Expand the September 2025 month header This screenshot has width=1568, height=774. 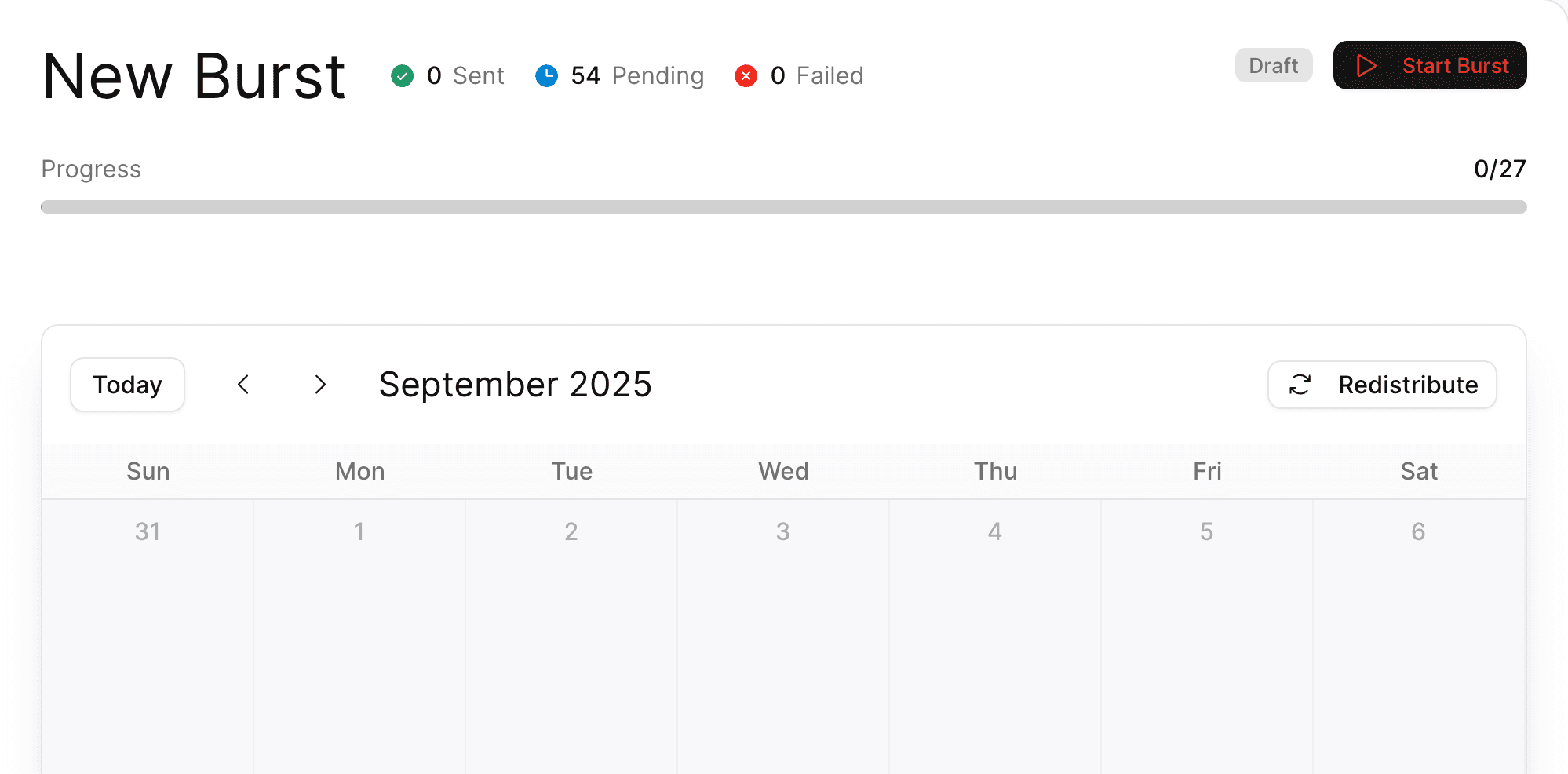(515, 385)
